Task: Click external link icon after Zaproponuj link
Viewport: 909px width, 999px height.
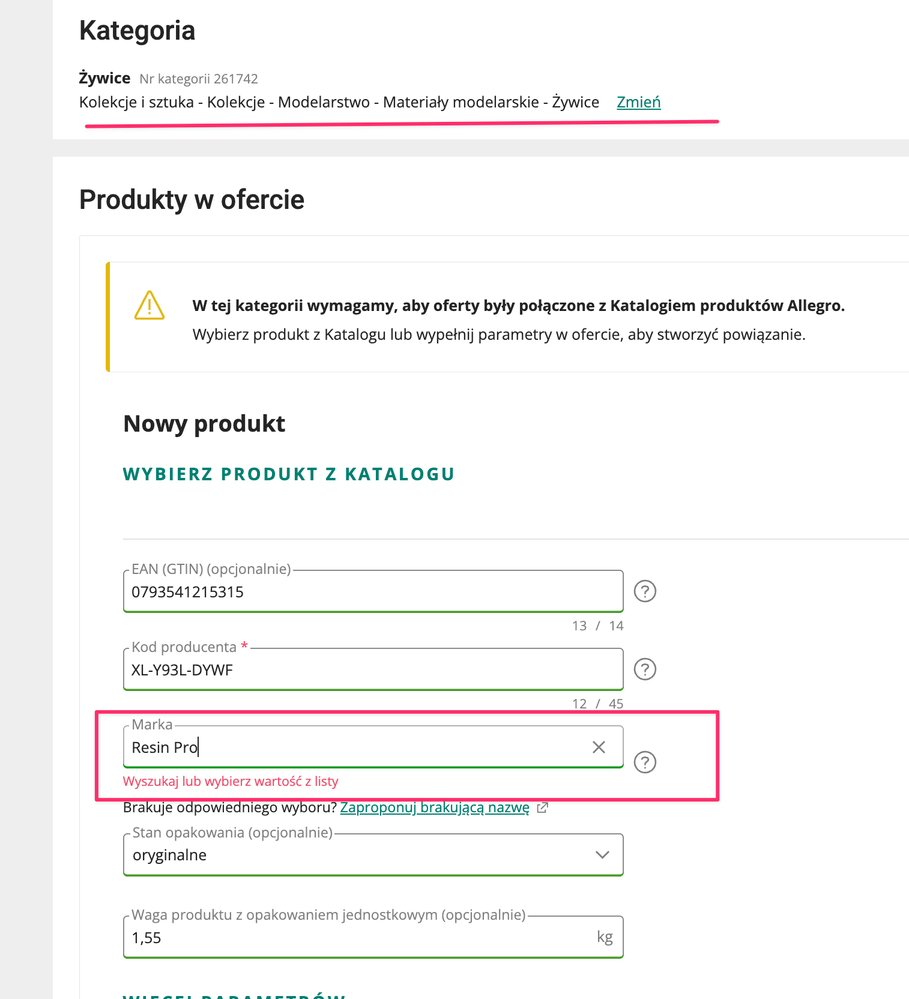Action: point(542,808)
